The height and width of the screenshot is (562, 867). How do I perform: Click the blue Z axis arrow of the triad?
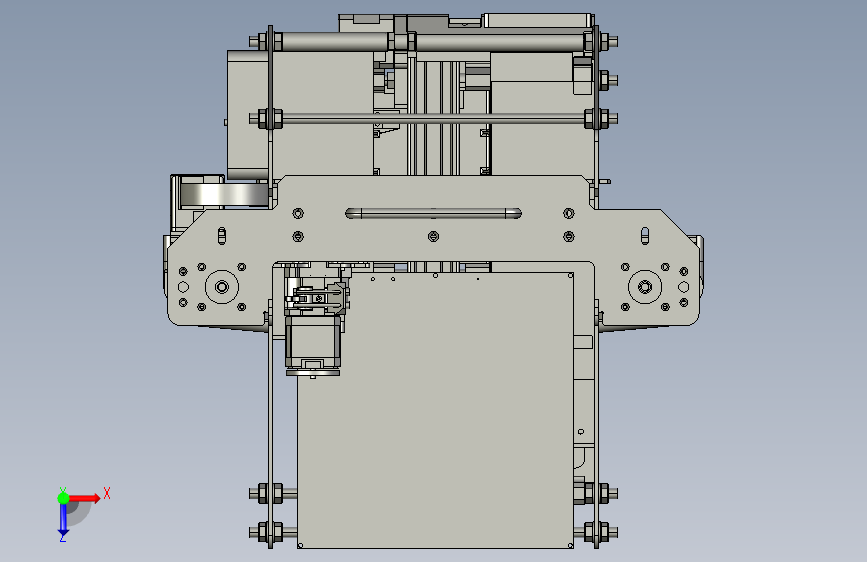point(63,520)
